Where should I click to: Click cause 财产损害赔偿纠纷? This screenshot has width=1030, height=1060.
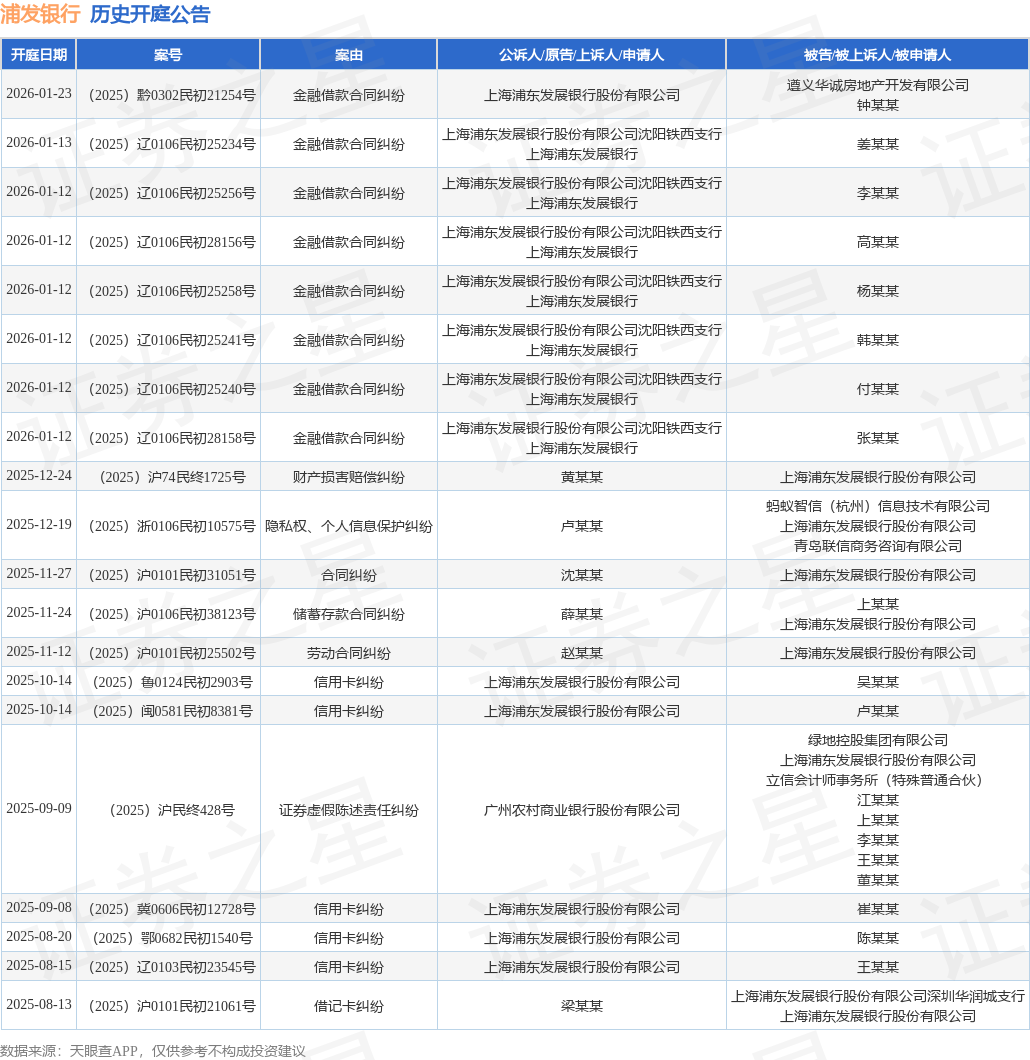pos(349,477)
